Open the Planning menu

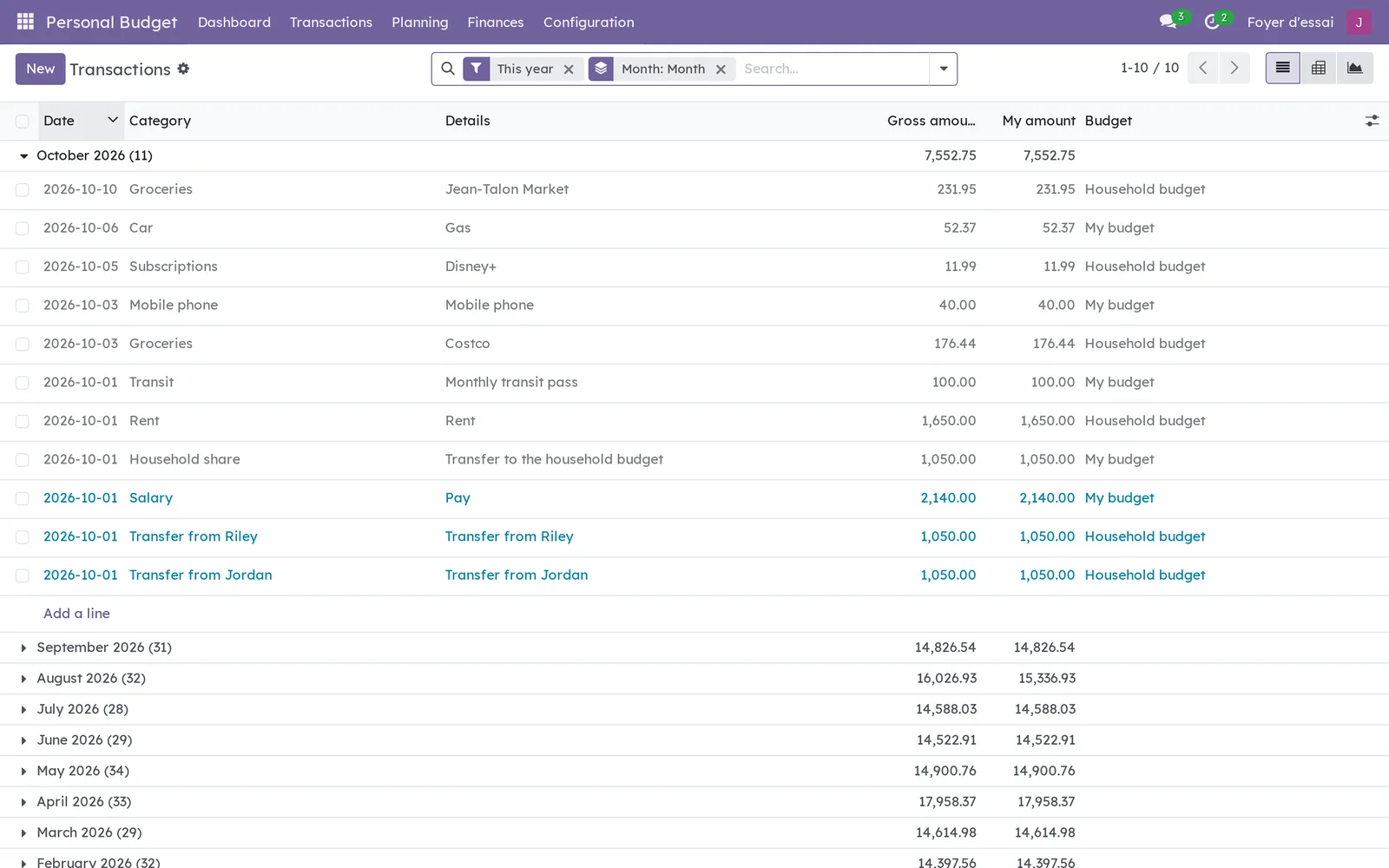[419, 22]
